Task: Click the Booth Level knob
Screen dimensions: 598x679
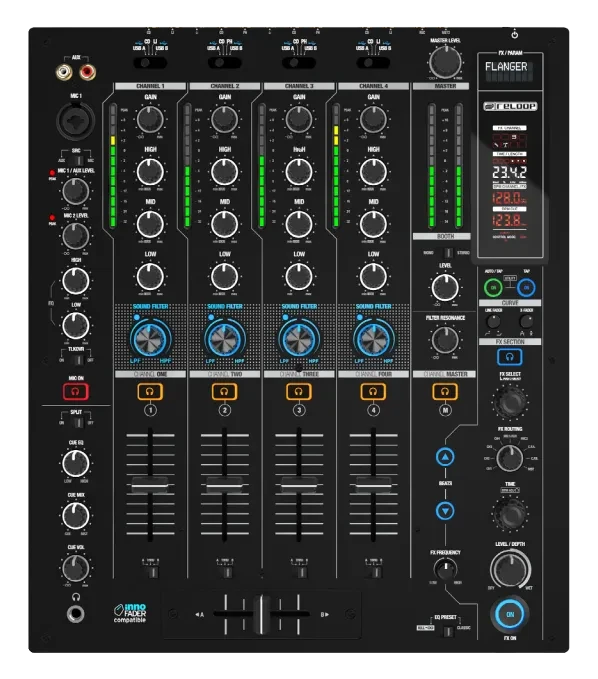Action: (x=445, y=288)
